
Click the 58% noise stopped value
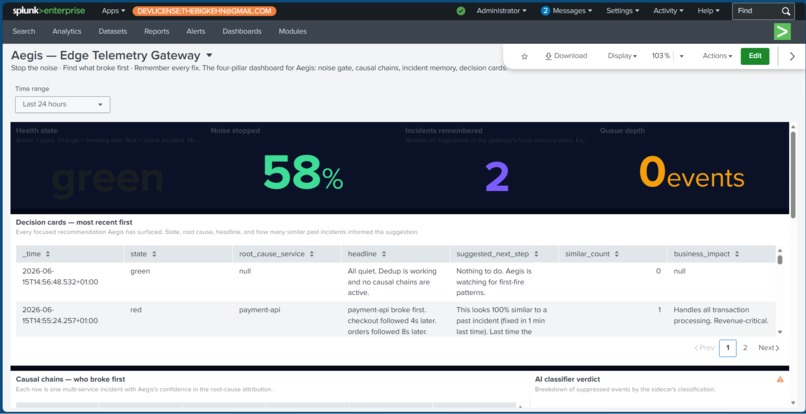[x=303, y=173]
